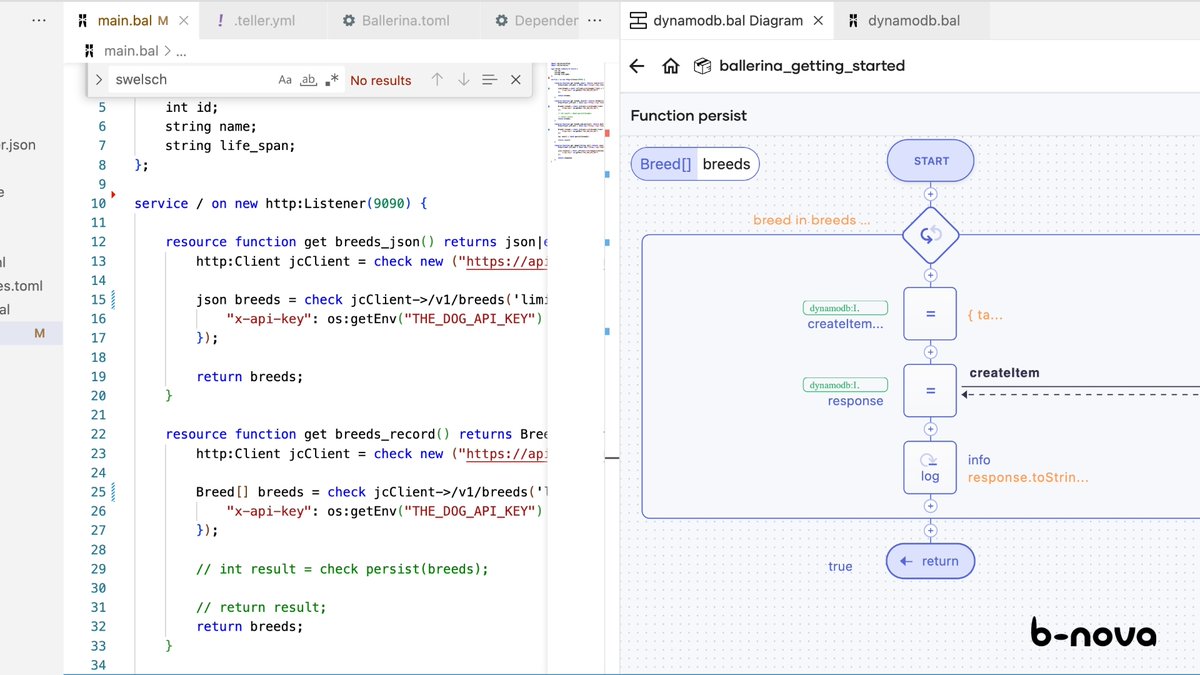Click dynamodb:1 badge above createItem...
This screenshot has width=1200, height=675.
click(845, 308)
